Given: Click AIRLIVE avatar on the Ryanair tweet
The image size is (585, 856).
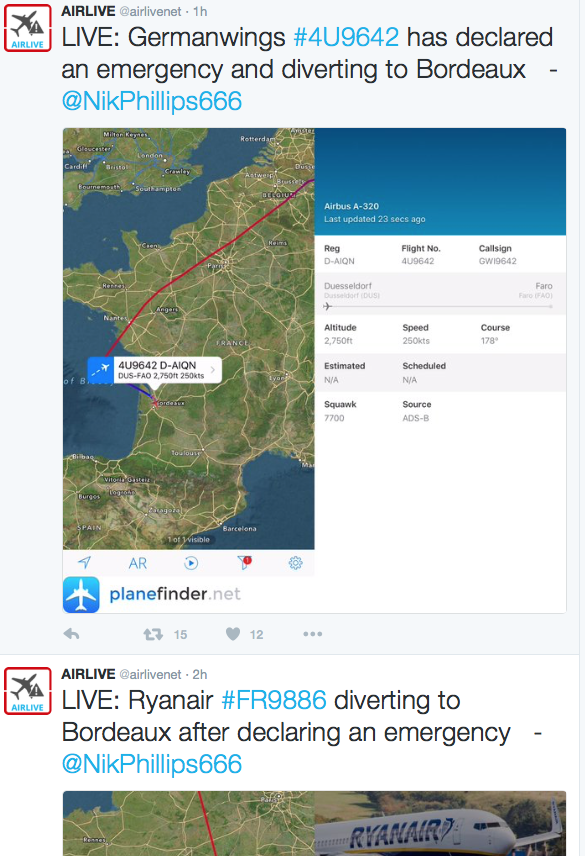Looking at the screenshot, I should click(28, 691).
